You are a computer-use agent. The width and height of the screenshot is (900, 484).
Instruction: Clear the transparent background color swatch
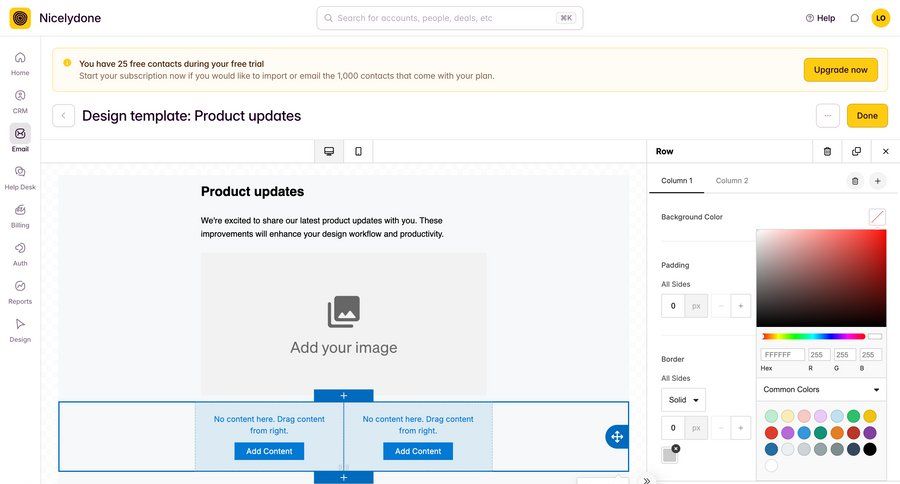click(x=877, y=216)
